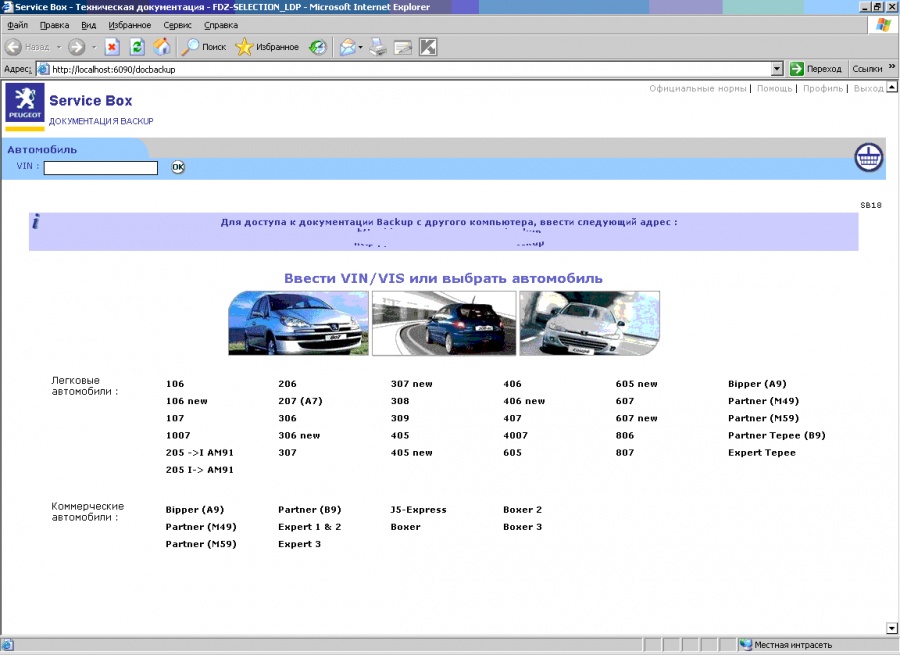Select the 1007 model
Screen dimensions: 900x655
[178, 436]
